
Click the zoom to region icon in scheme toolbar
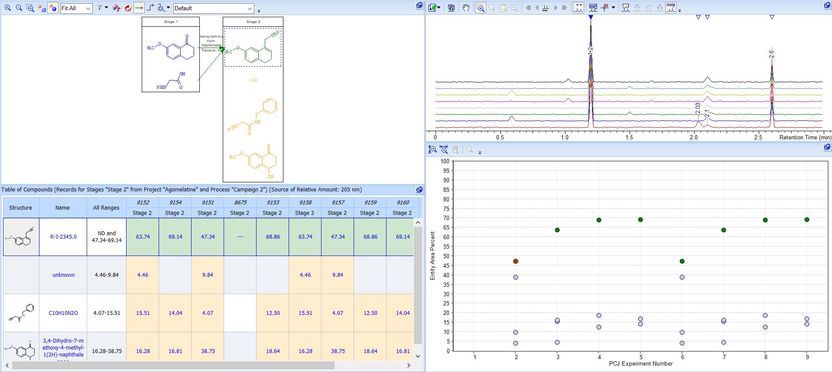click(30, 8)
